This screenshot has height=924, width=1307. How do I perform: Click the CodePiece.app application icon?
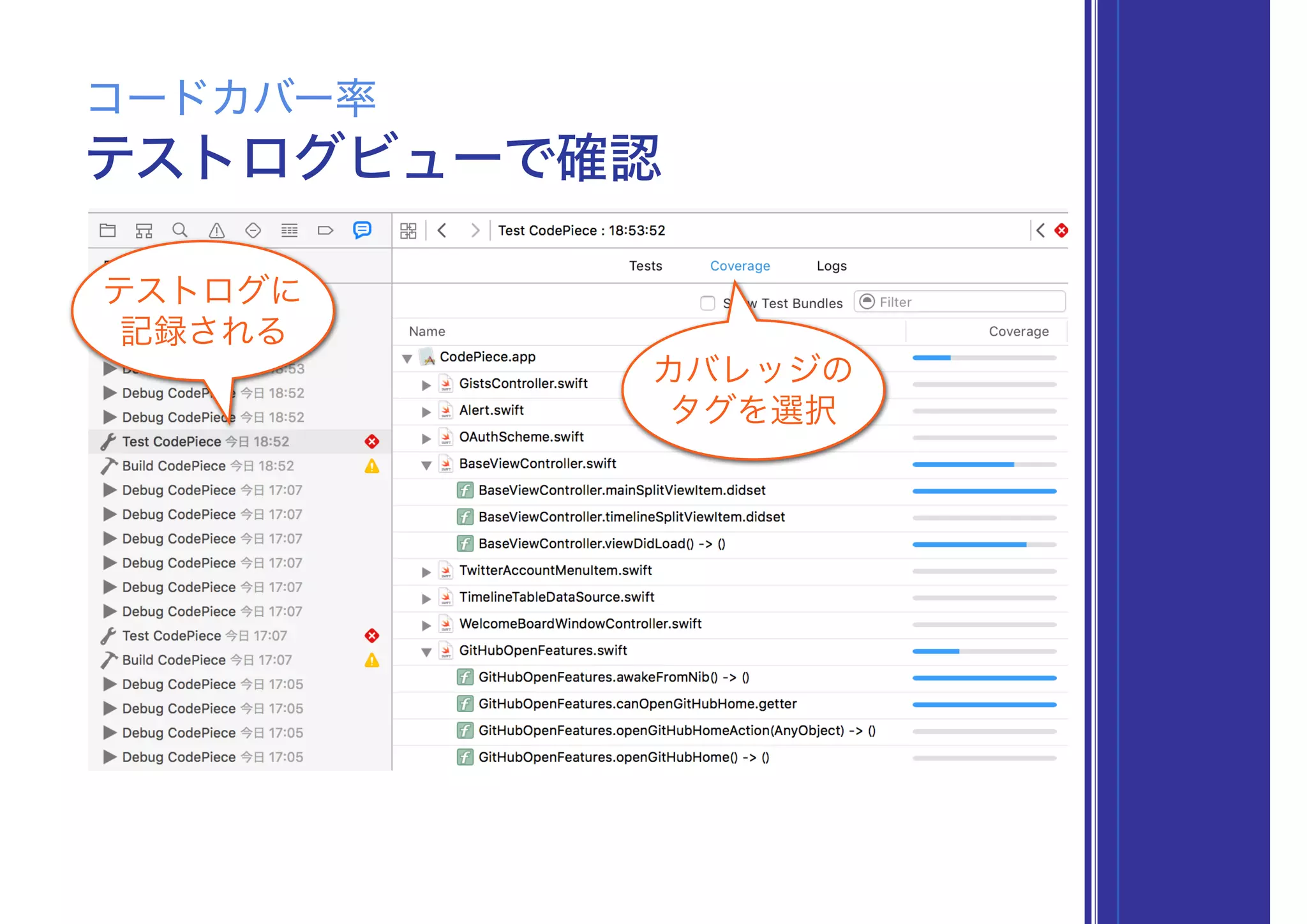tap(427, 357)
